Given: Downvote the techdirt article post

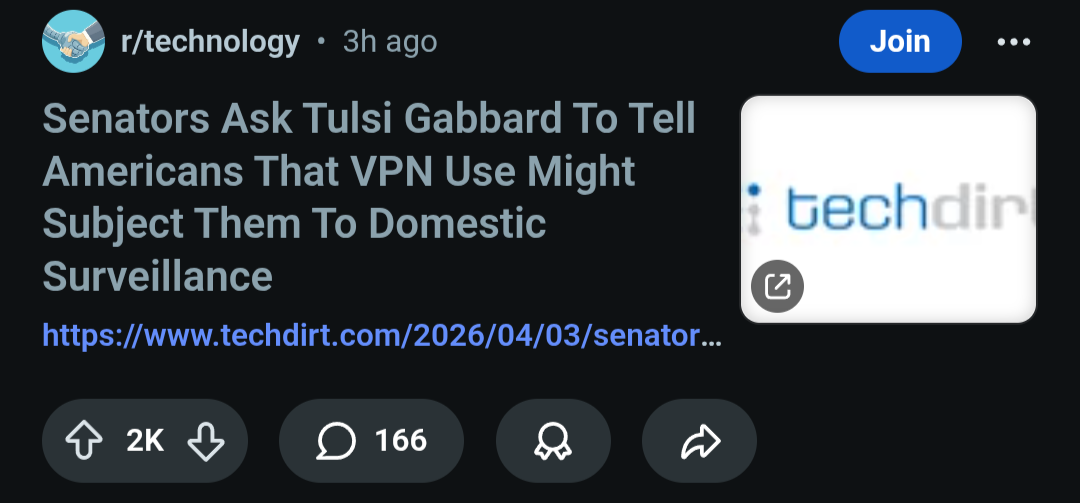Looking at the screenshot, I should [x=206, y=441].
